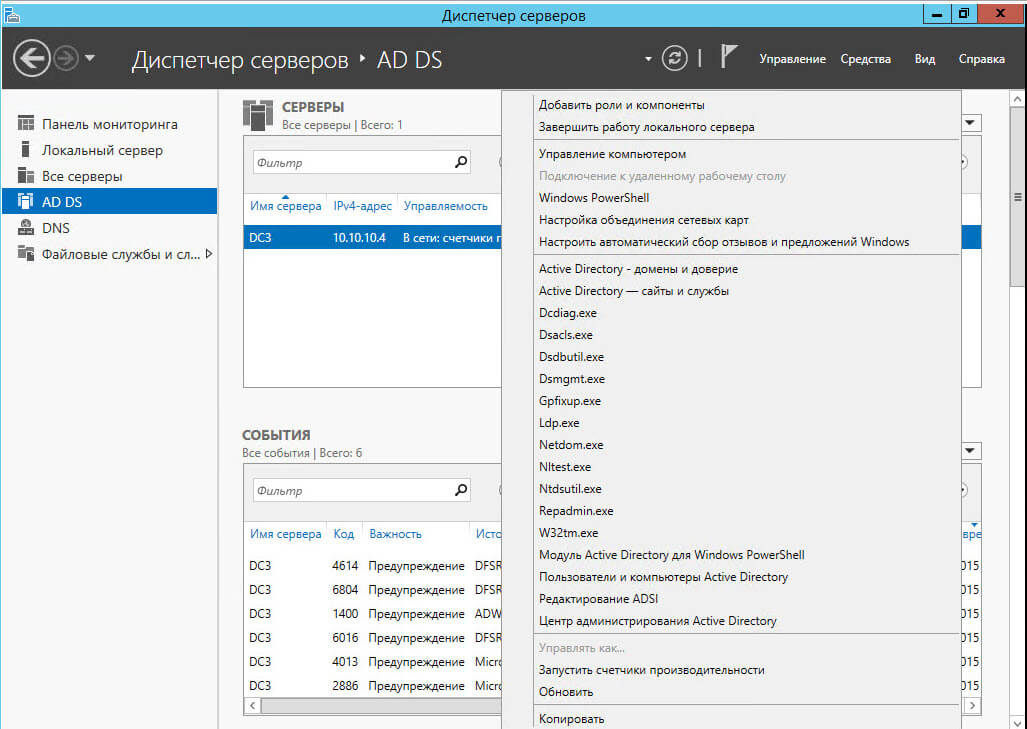Select event with code 1400
Image resolution: width=1027 pixels, height=729 pixels.
coord(373,614)
